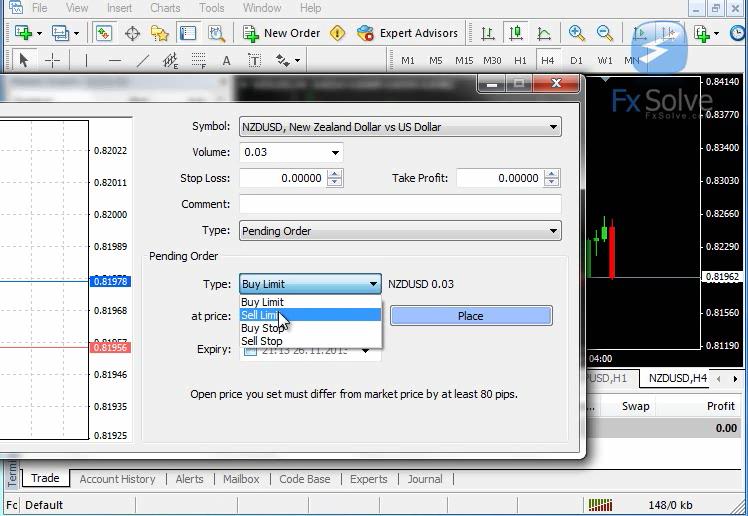Open the Market Watch window icon
Viewport: 748px width, 516px height.
point(104,33)
